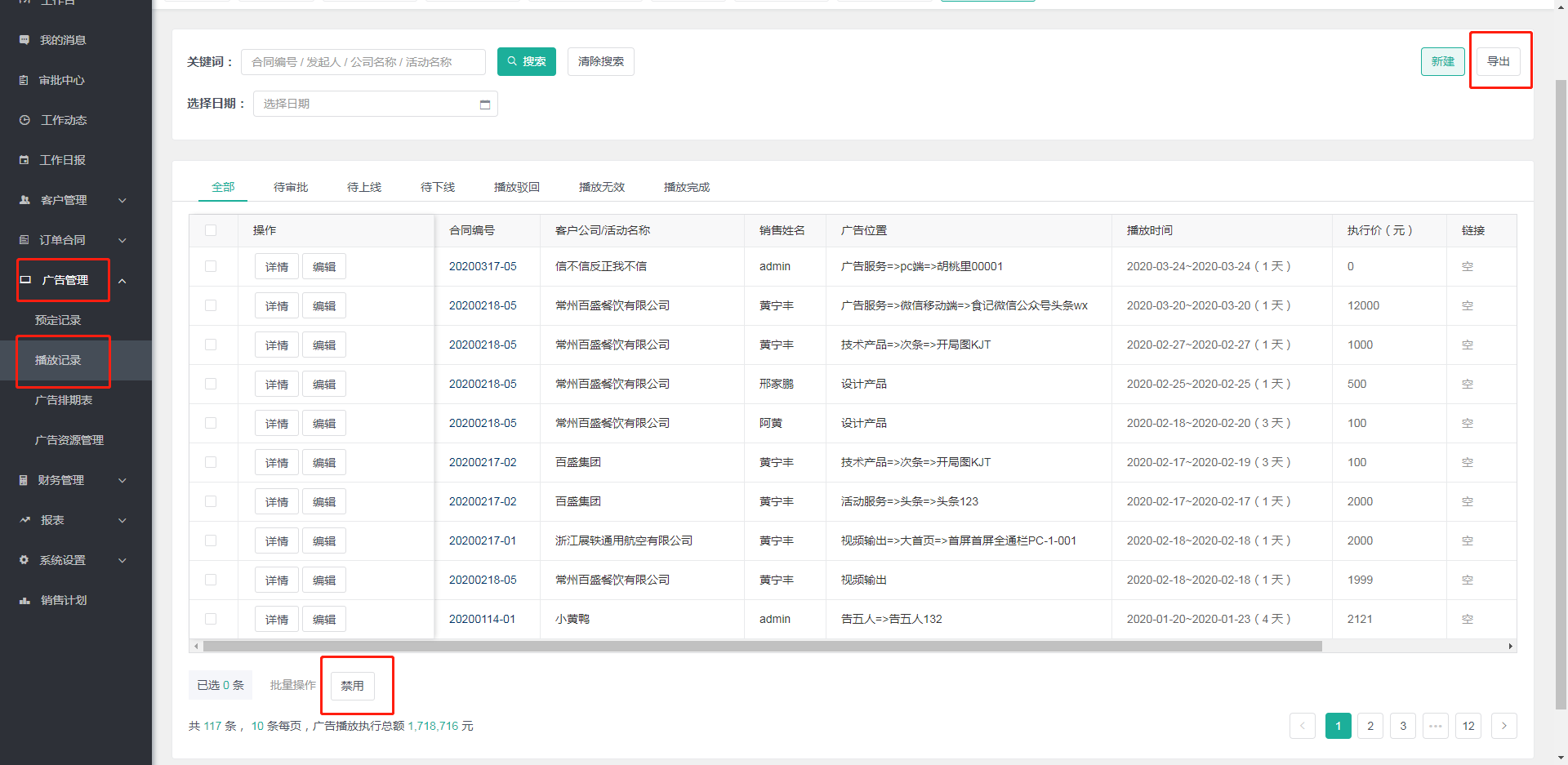Viewport: 1568px width, 765px height.
Task: Expand the 系统设置 menu chevron
Action: click(122, 561)
